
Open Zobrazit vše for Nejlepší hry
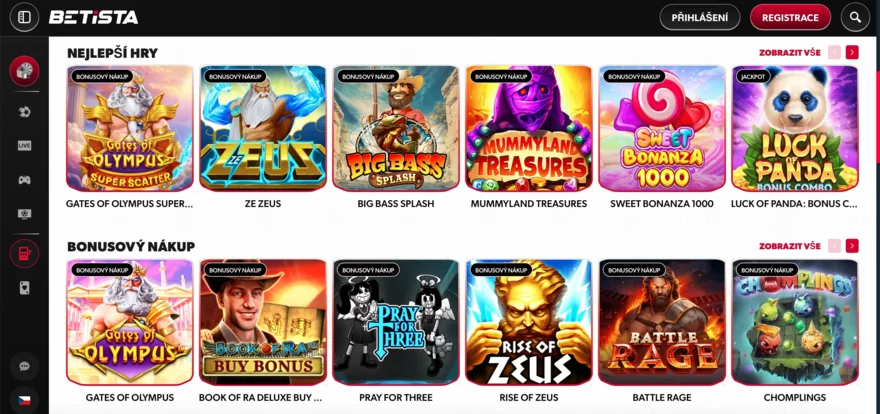pos(790,53)
